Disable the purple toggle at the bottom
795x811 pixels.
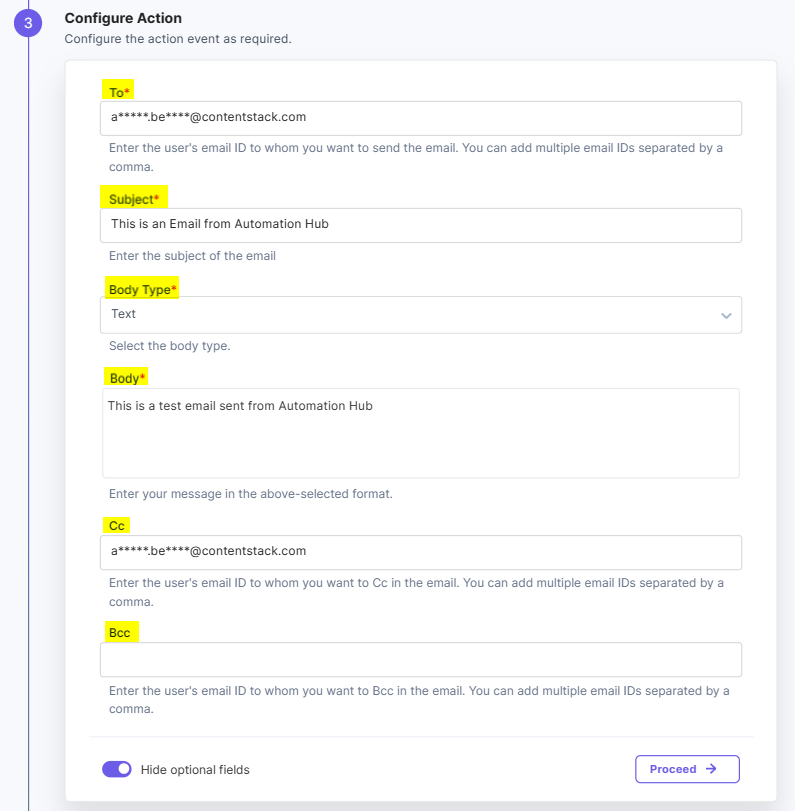117,769
